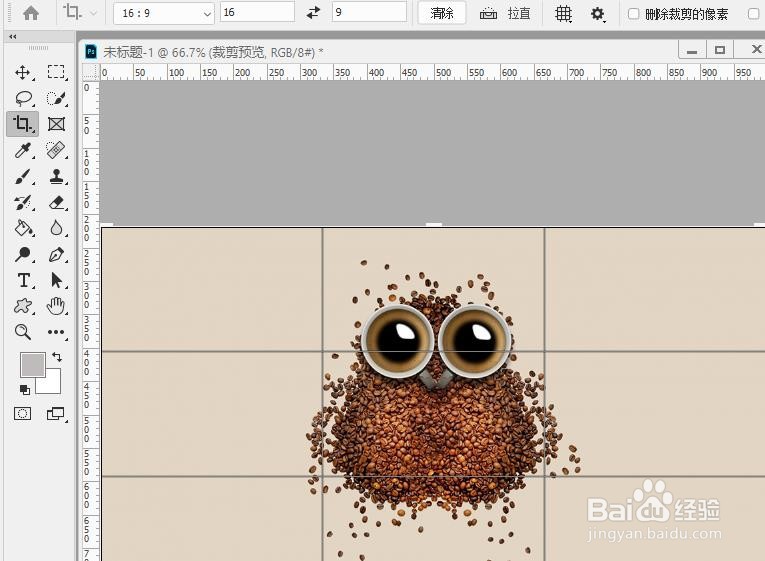Select the Blur tool
Image resolution: width=765 pixels, height=561 pixels.
(x=56, y=228)
